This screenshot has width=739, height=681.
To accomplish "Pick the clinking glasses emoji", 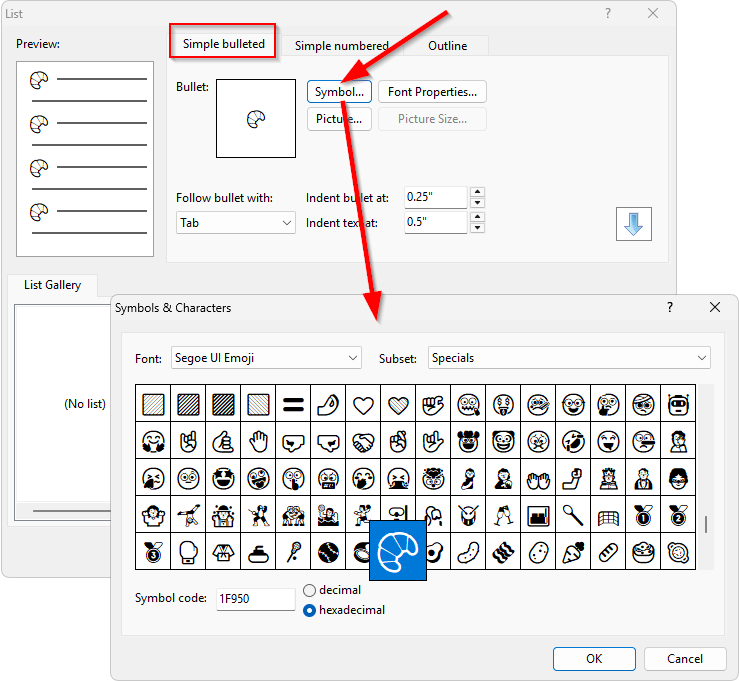I will click(x=503, y=515).
